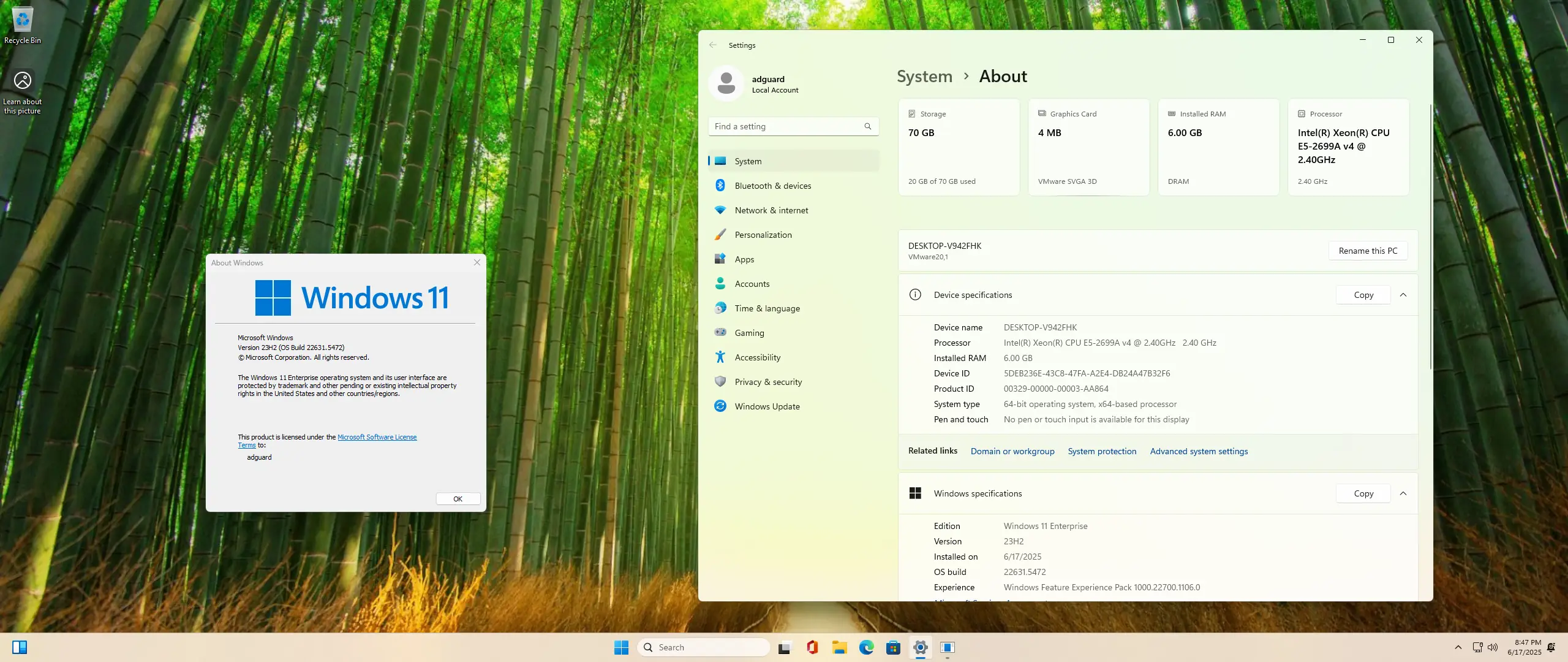Open Privacy & security settings
The width and height of the screenshot is (1568, 662).
click(x=768, y=382)
